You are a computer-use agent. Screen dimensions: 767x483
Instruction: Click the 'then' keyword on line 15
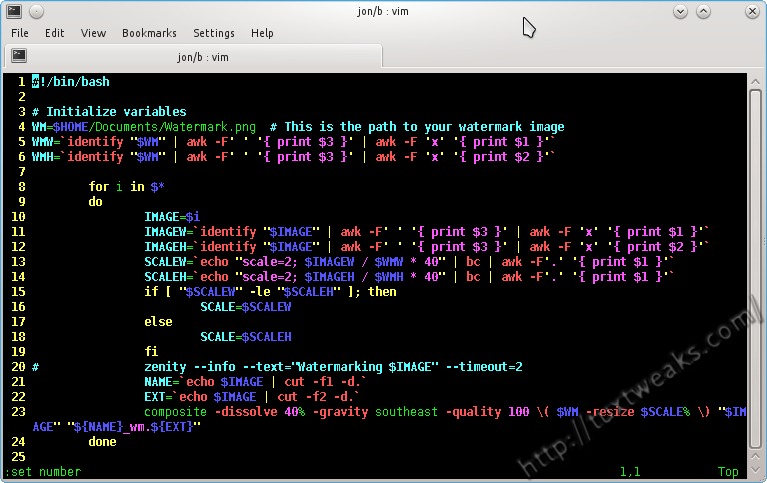pos(382,292)
